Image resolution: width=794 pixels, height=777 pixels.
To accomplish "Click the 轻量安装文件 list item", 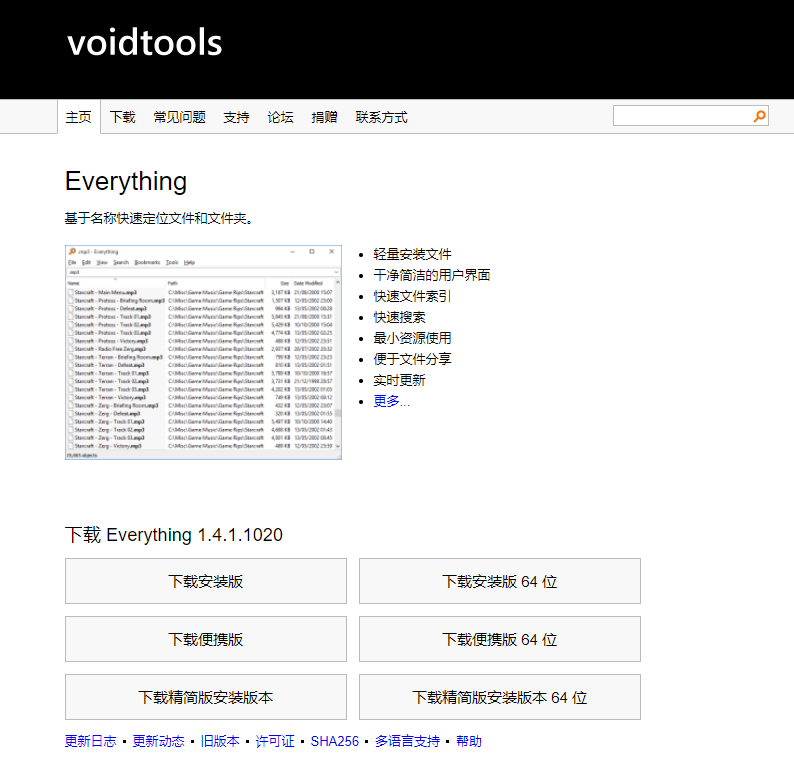I will click(412, 254).
